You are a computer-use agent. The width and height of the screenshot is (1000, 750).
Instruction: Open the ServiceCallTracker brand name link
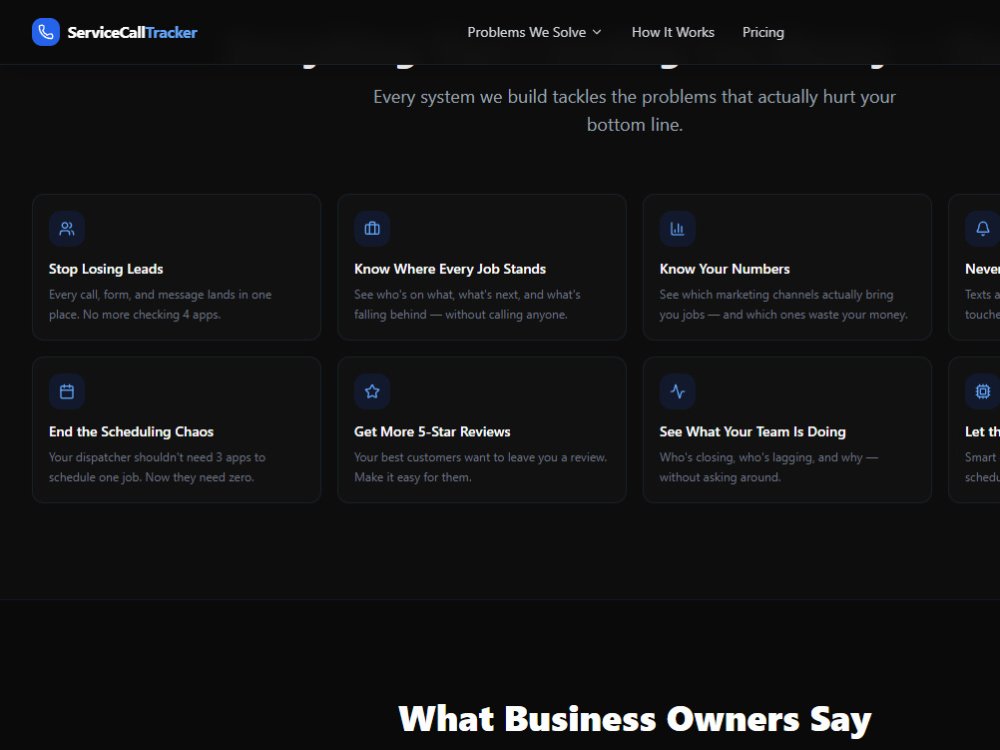pyautogui.click(x=132, y=33)
